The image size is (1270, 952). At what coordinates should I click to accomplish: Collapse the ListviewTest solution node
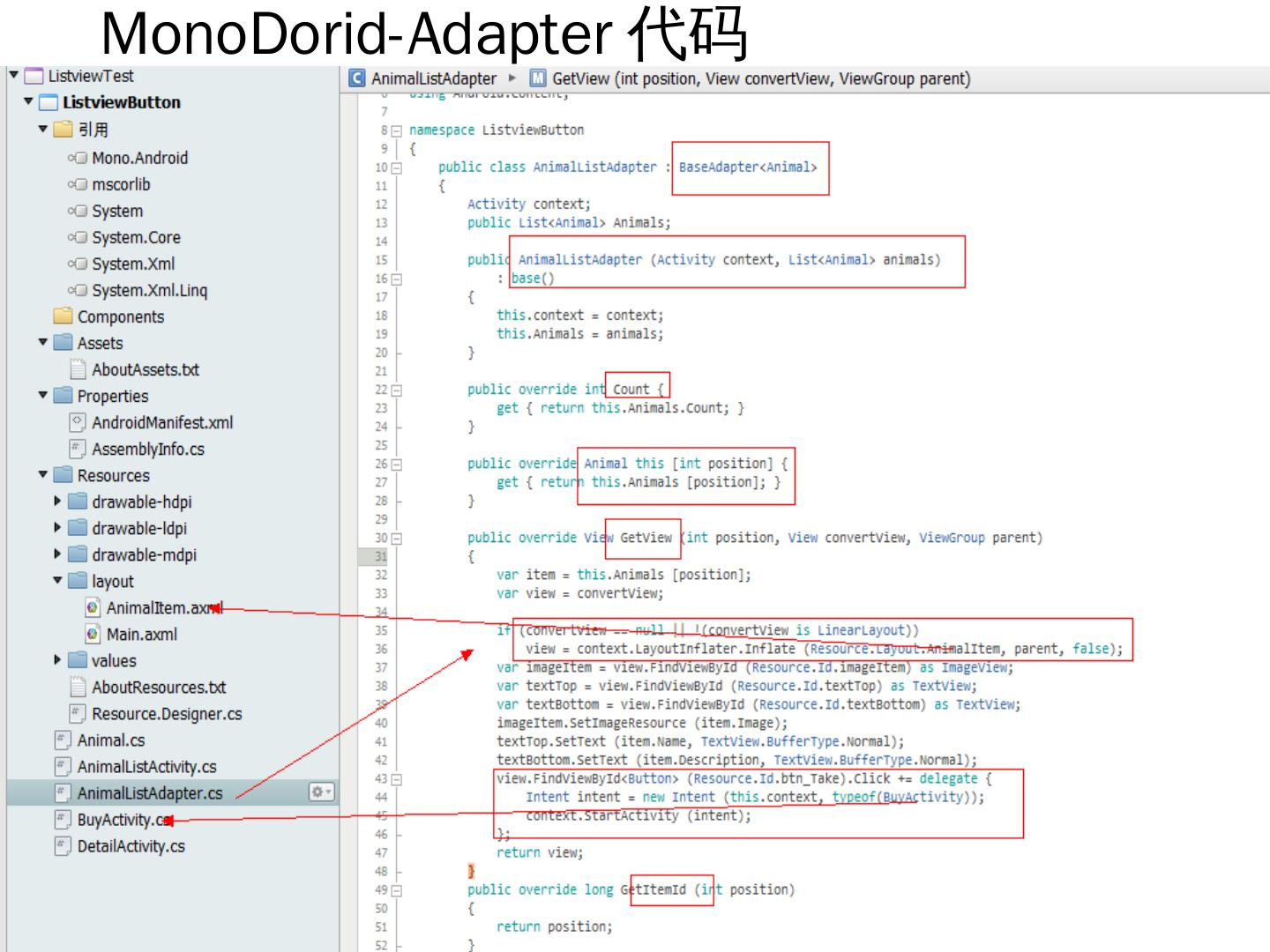13,75
